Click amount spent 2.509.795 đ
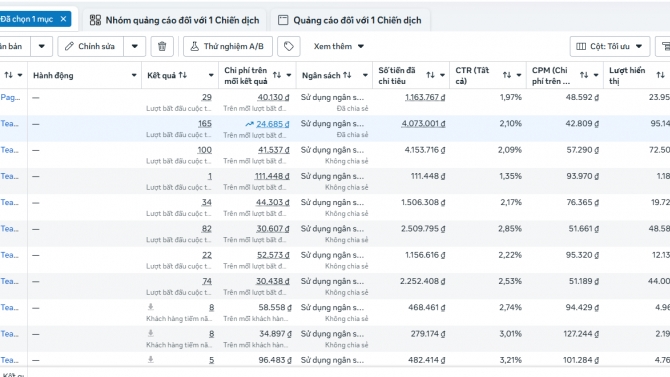 [x=423, y=229]
